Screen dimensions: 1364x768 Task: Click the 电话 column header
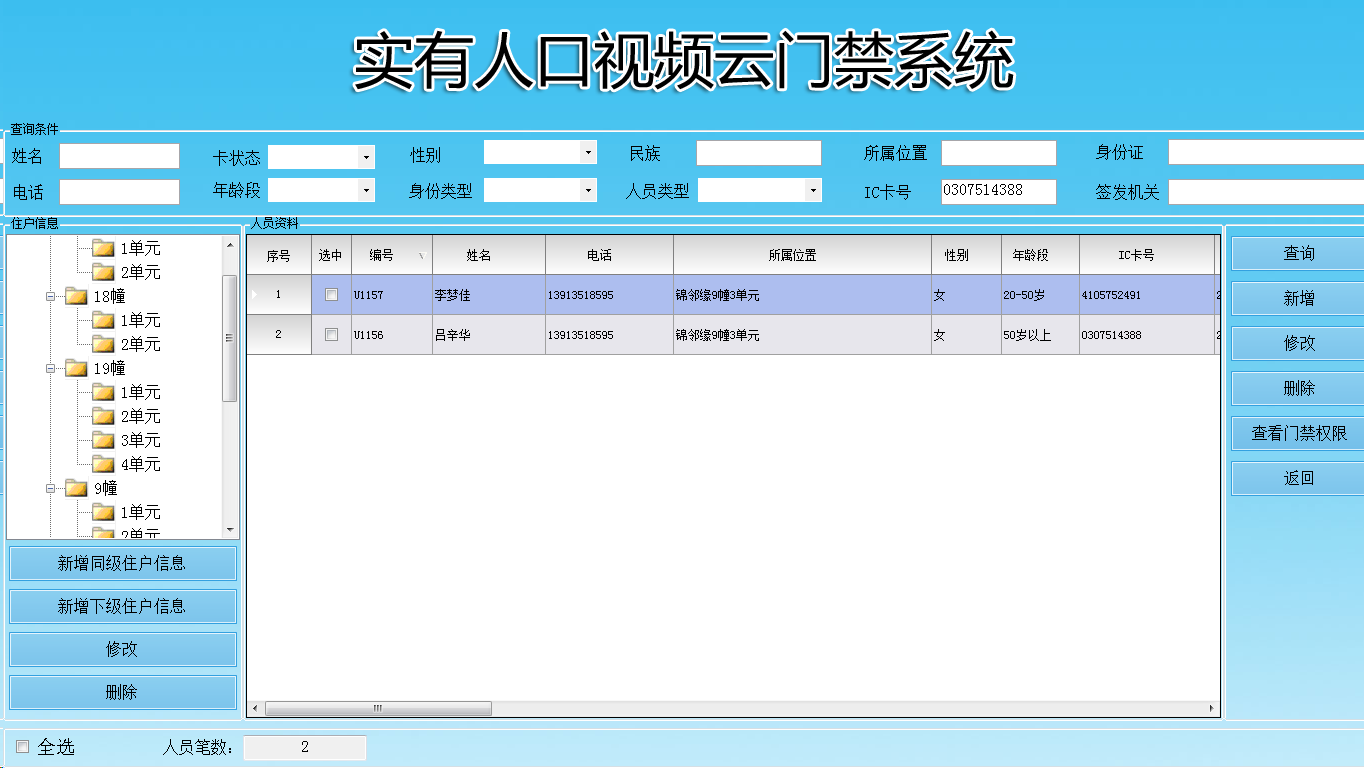pyautogui.click(x=609, y=255)
